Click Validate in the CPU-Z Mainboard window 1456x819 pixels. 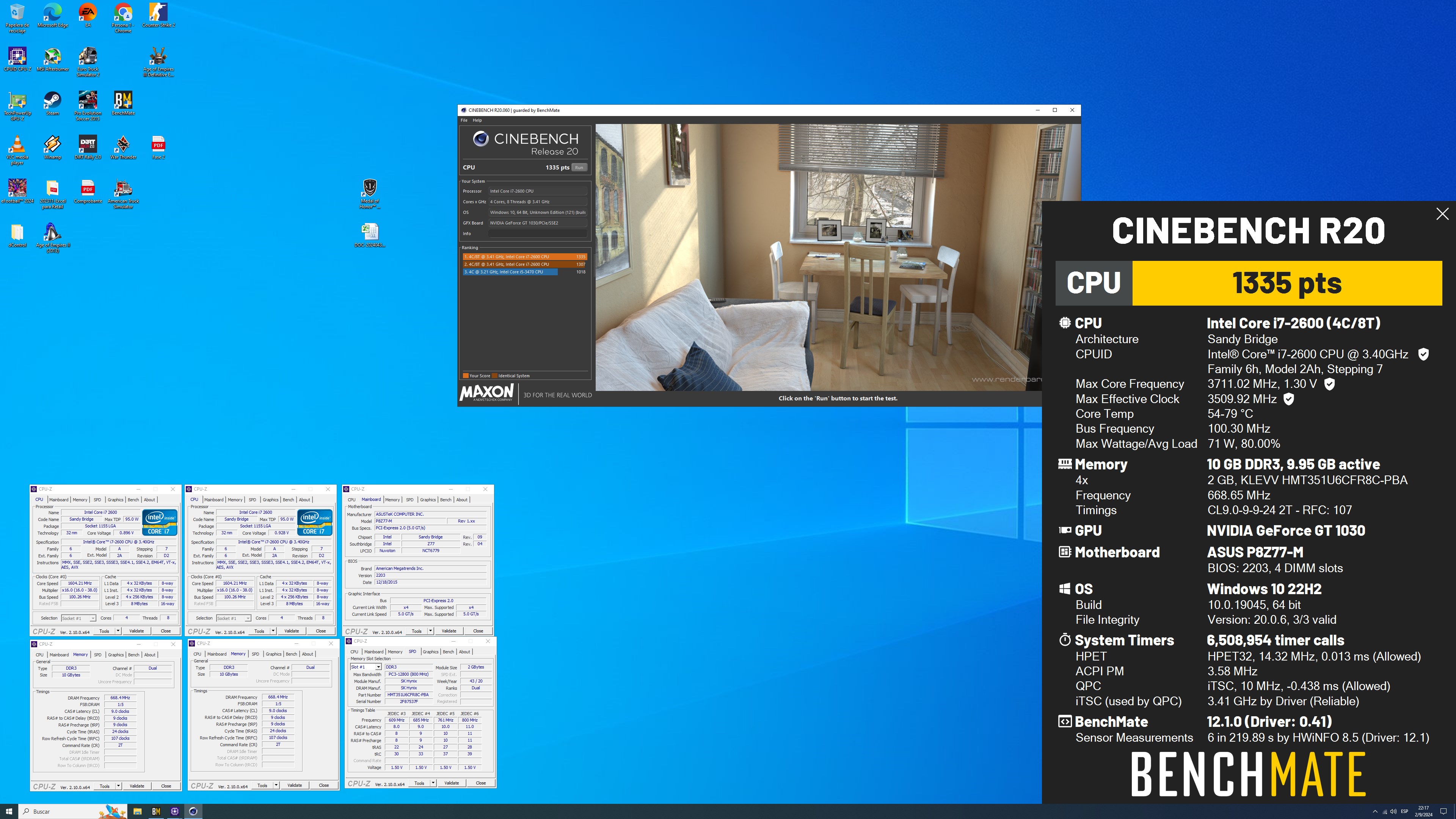pyautogui.click(x=449, y=631)
